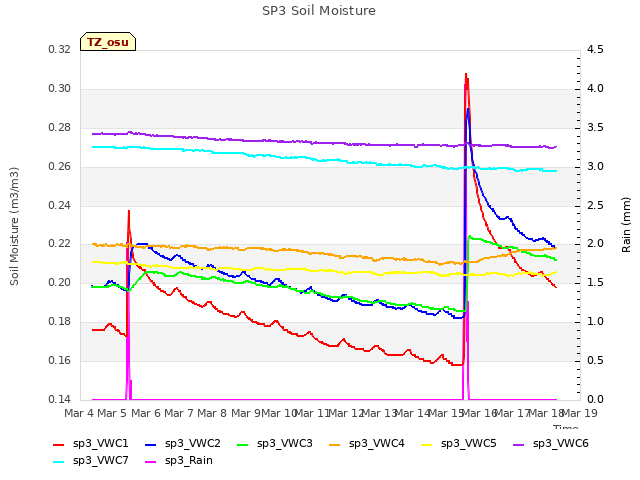Click the 0.30 left axis value
This screenshot has width=640, height=480.
(x=60, y=89)
